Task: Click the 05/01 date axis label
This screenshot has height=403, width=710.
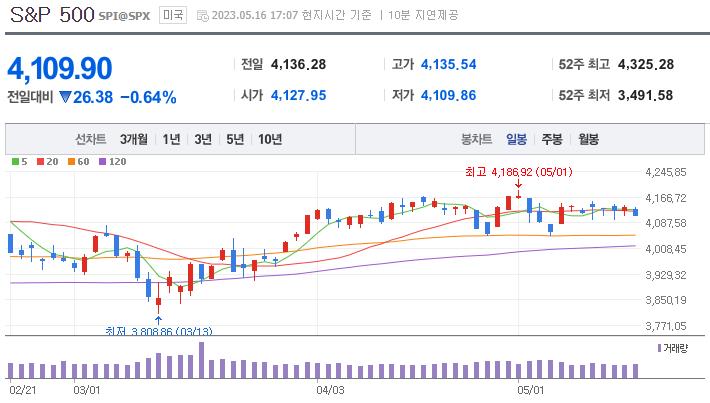Action: pyautogui.click(x=531, y=390)
